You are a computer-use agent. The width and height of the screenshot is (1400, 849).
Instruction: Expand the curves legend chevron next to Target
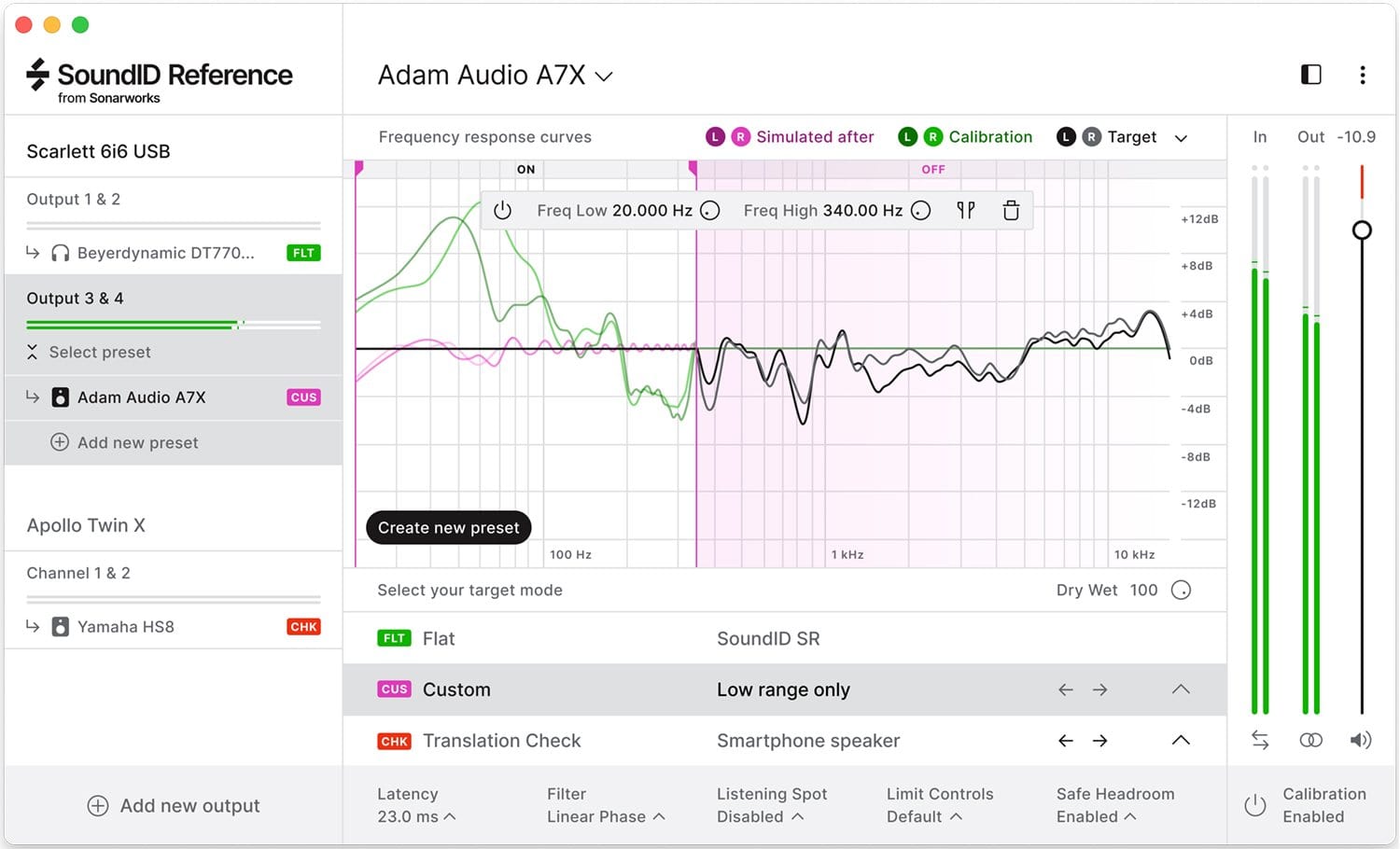point(1181,138)
